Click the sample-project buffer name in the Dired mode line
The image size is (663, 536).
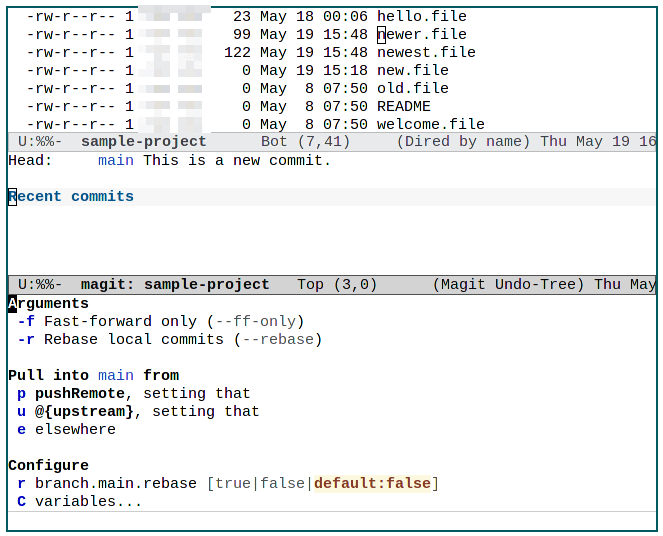(x=143, y=142)
